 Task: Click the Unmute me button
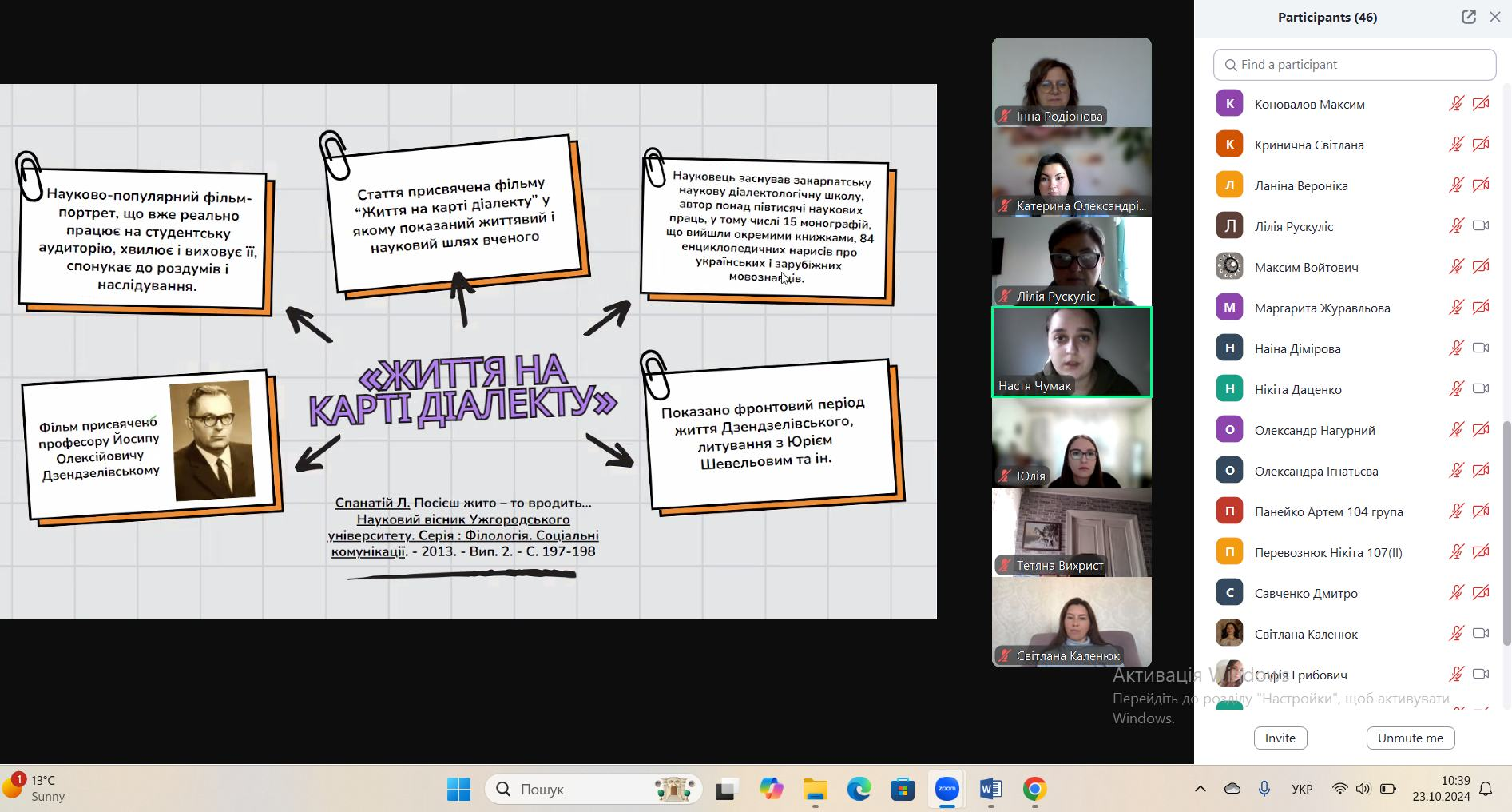(x=1410, y=738)
